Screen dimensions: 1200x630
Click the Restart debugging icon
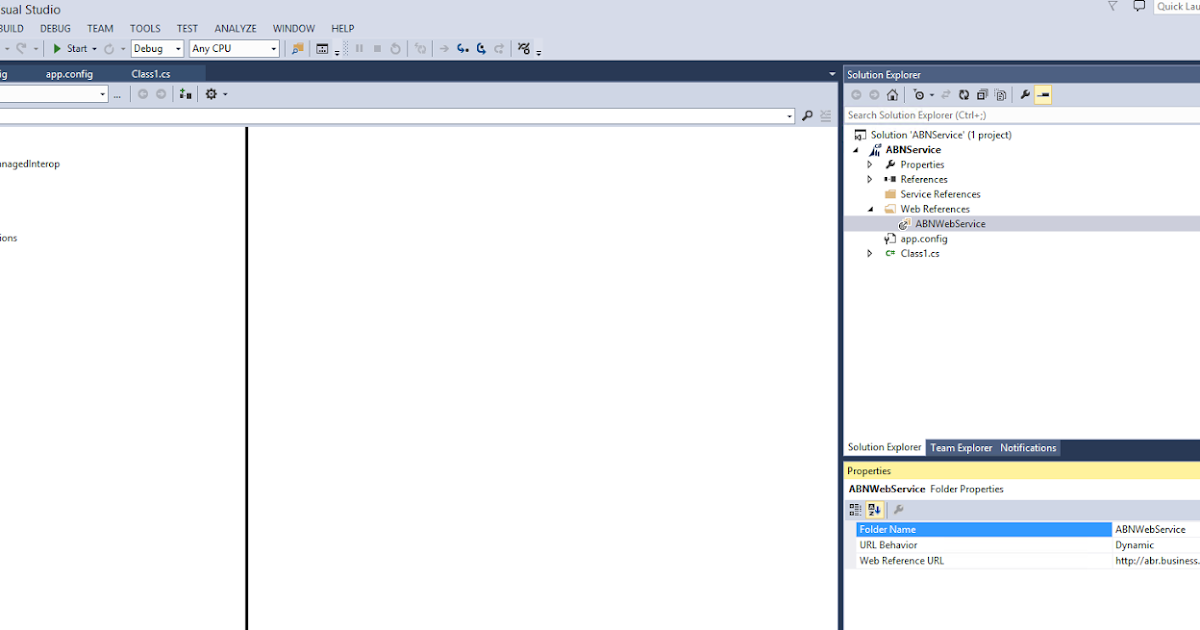[395, 48]
